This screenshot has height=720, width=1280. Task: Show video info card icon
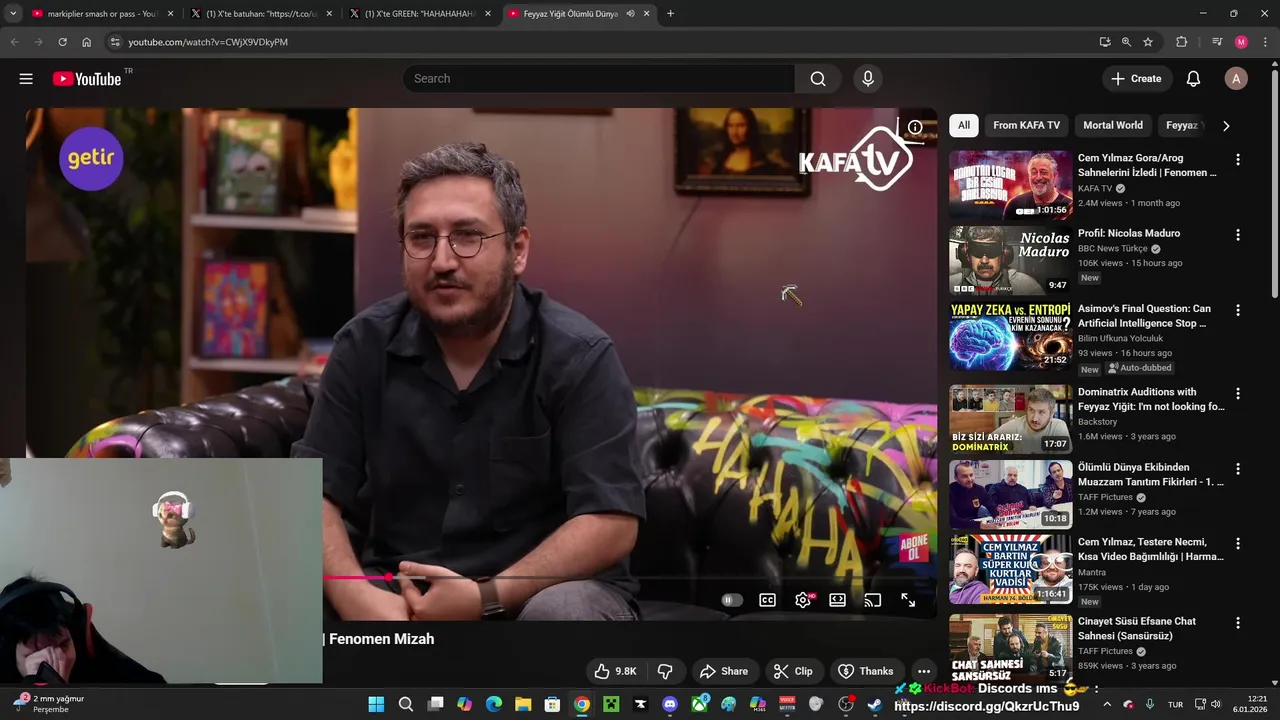(x=915, y=127)
